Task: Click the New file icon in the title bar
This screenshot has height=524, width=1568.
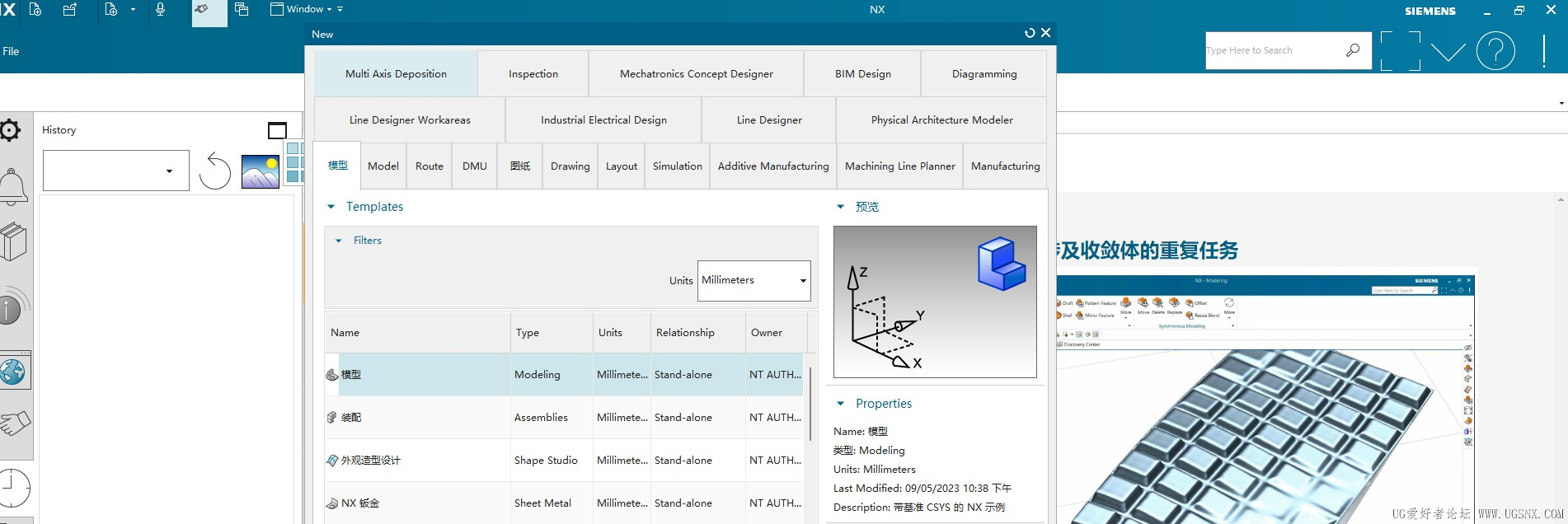Action: (x=35, y=9)
